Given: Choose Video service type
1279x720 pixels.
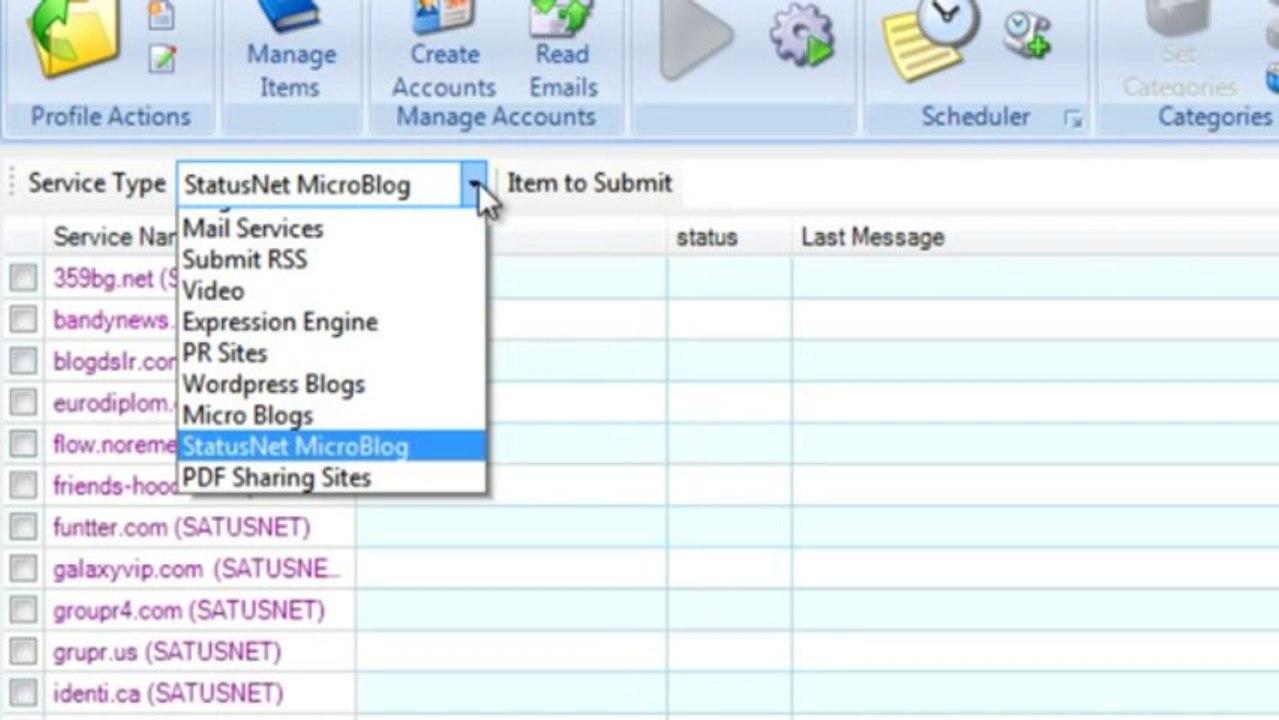Looking at the screenshot, I should pyautogui.click(x=213, y=291).
